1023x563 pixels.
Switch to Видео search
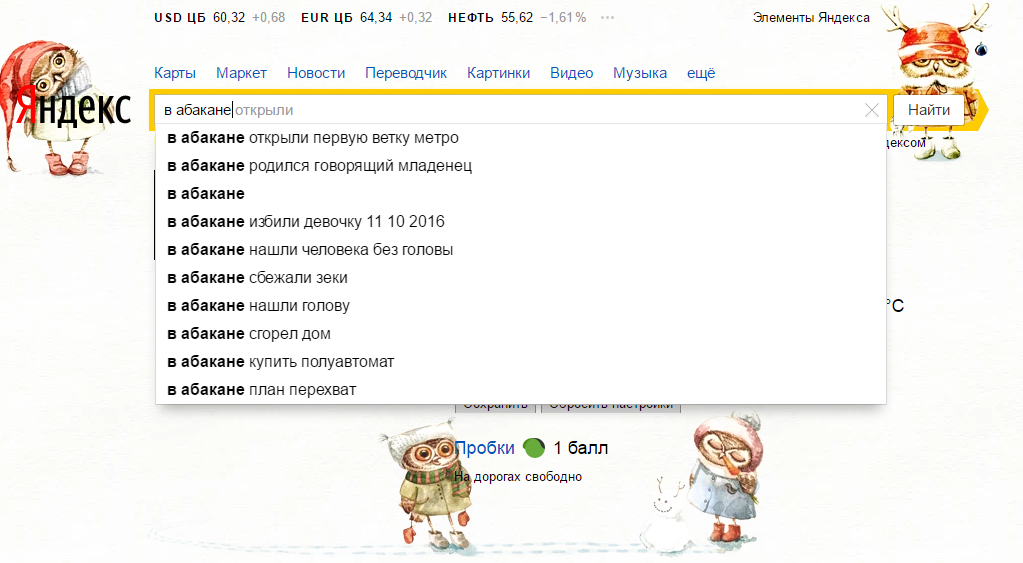click(x=572, y=73)
